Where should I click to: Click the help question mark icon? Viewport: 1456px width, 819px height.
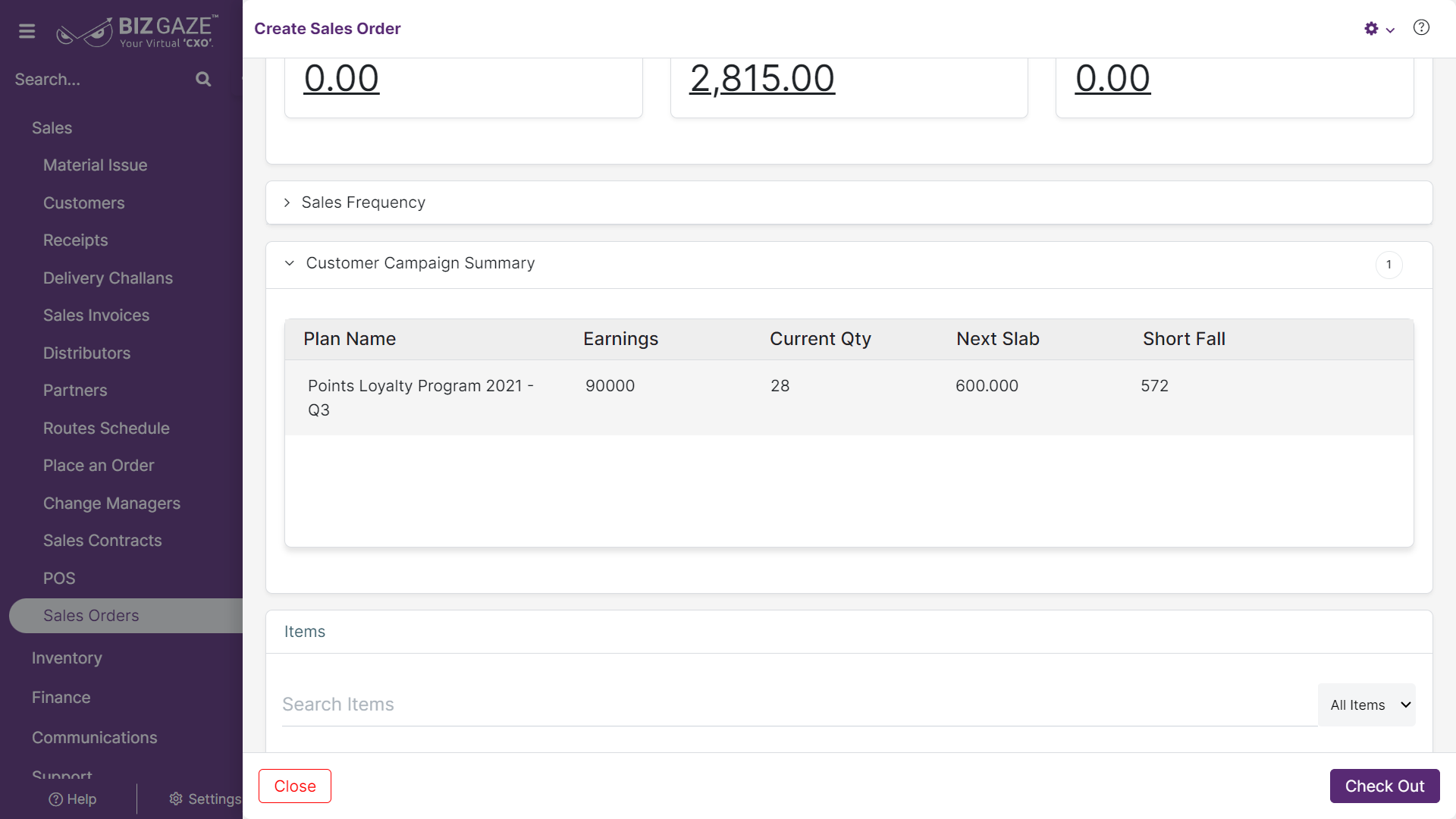click(x=1421, y=28)
